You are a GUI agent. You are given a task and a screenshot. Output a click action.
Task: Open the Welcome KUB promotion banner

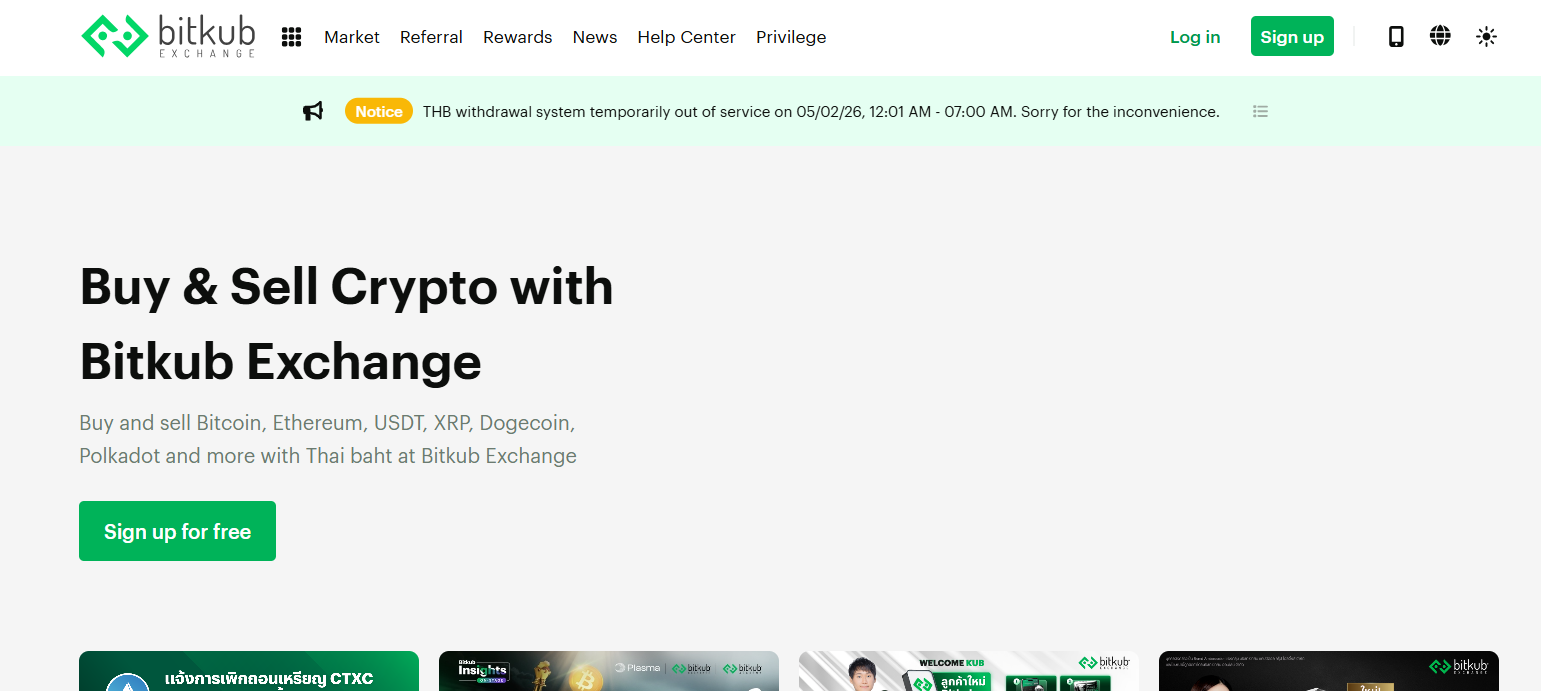coord(969,671)
